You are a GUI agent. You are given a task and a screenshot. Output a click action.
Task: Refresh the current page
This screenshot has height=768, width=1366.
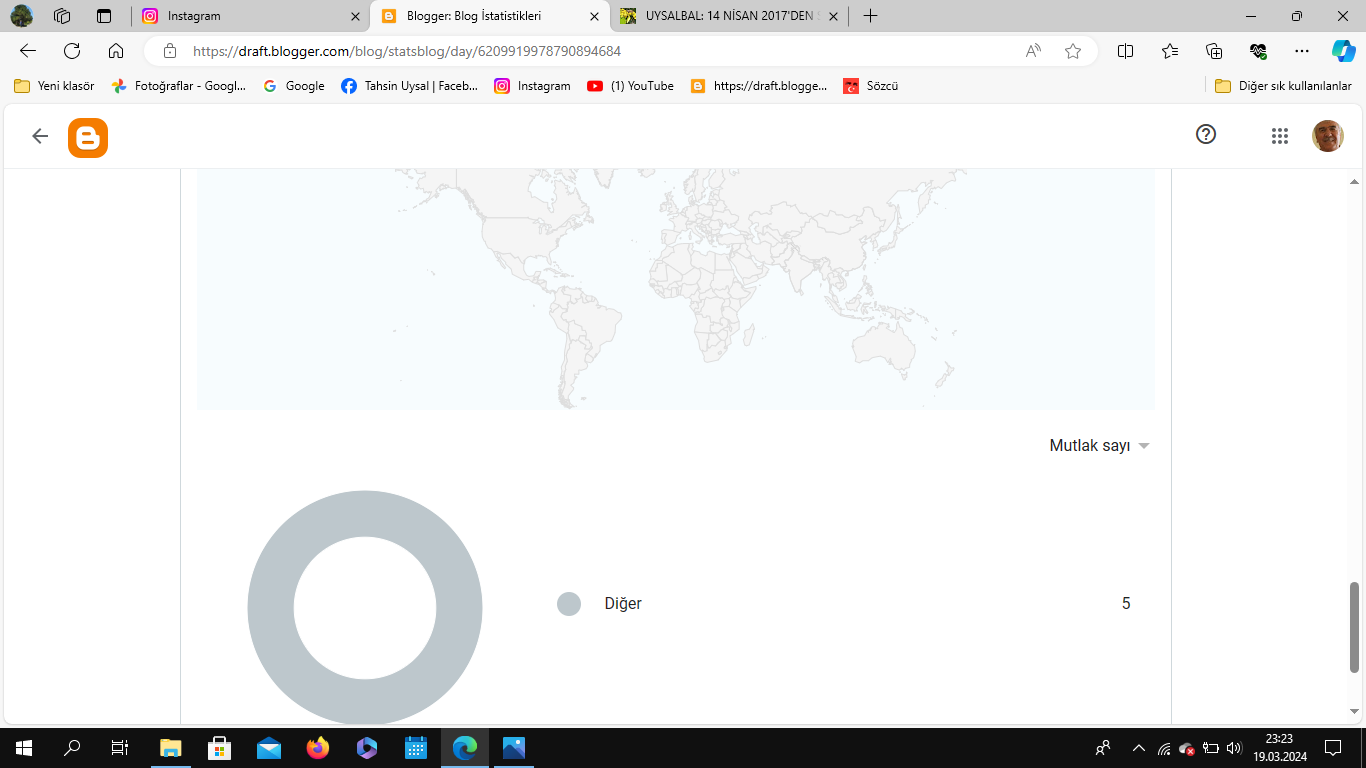pos(72,51)
